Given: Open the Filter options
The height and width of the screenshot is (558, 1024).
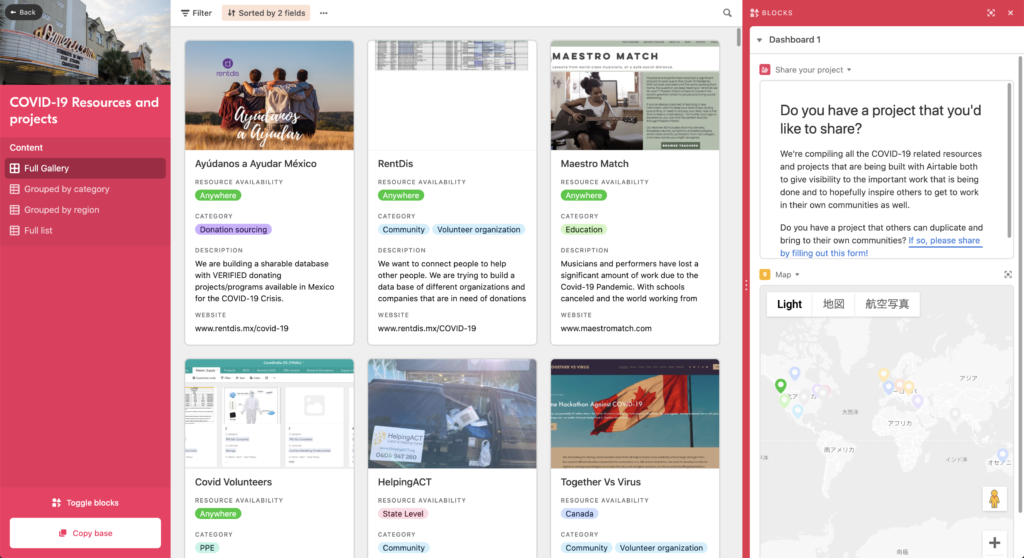Looking at the screenshot, I should (196, 13).
